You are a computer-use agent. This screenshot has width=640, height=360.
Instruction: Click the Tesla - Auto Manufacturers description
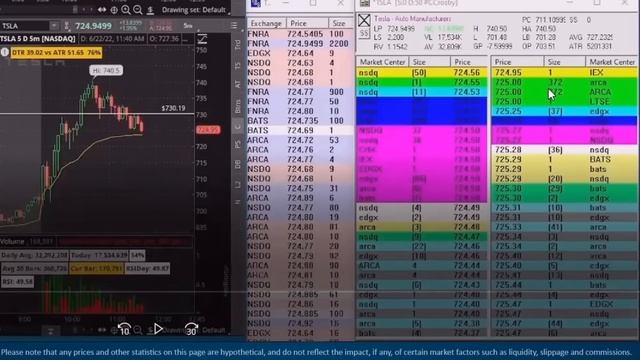pos(412,19)
